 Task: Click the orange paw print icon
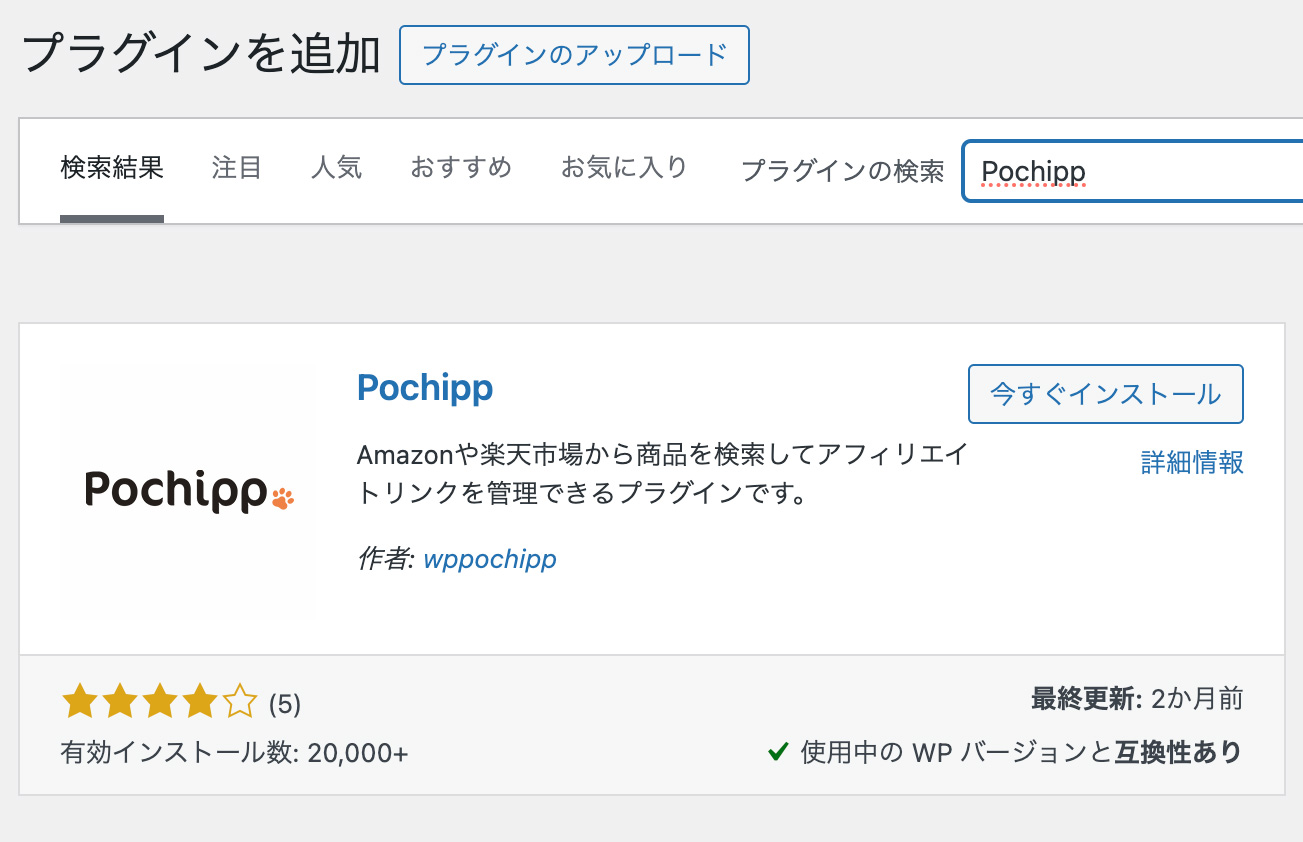pos(282,497)
